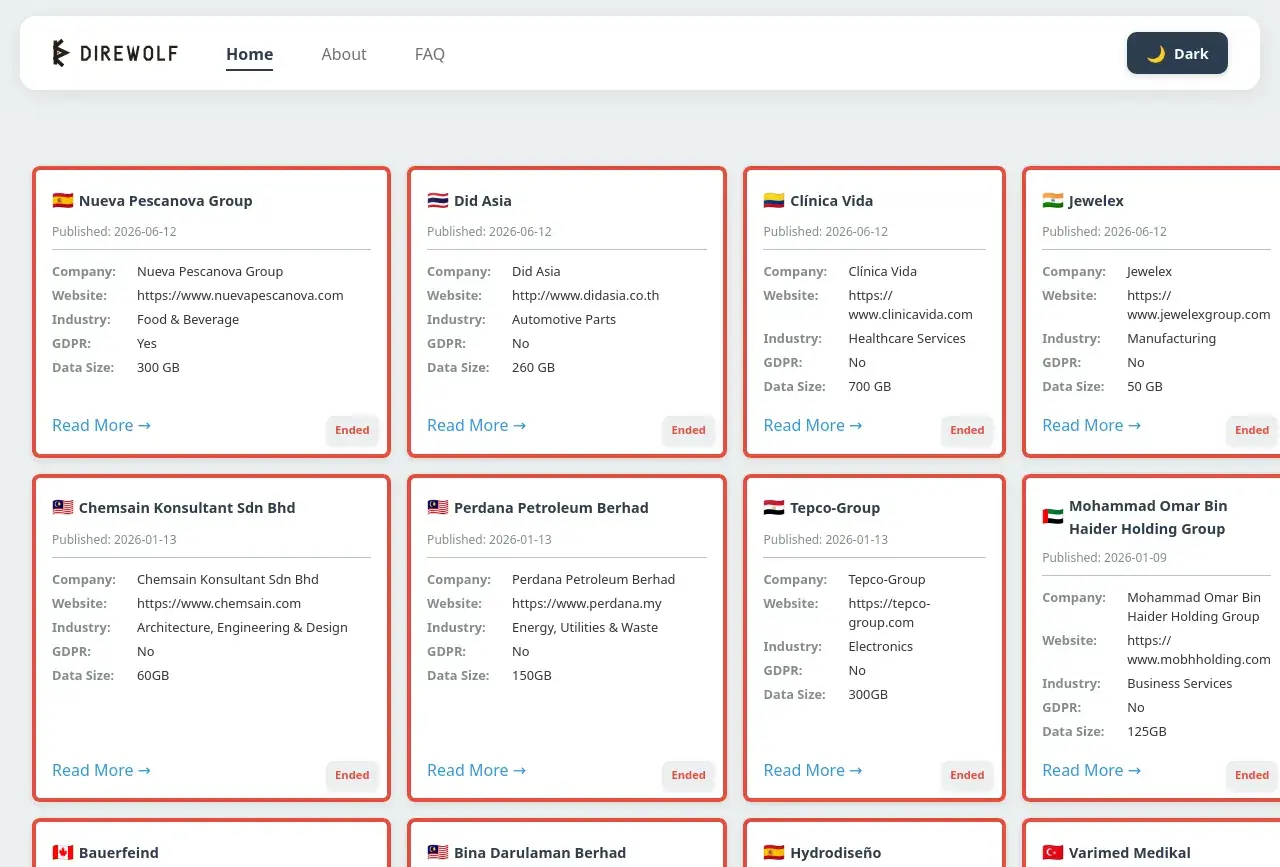Click Spain flag beside Nueva Pescanova Group
This screenshot has height=867, width=1280.
(63, 200)
